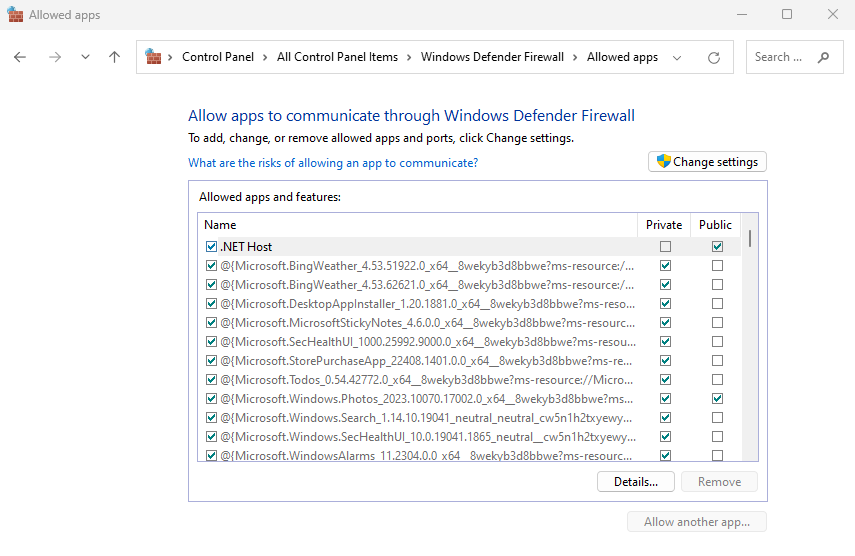
Task: Select the Microsoft.Windows.Search row
Action: pos(469,418)
